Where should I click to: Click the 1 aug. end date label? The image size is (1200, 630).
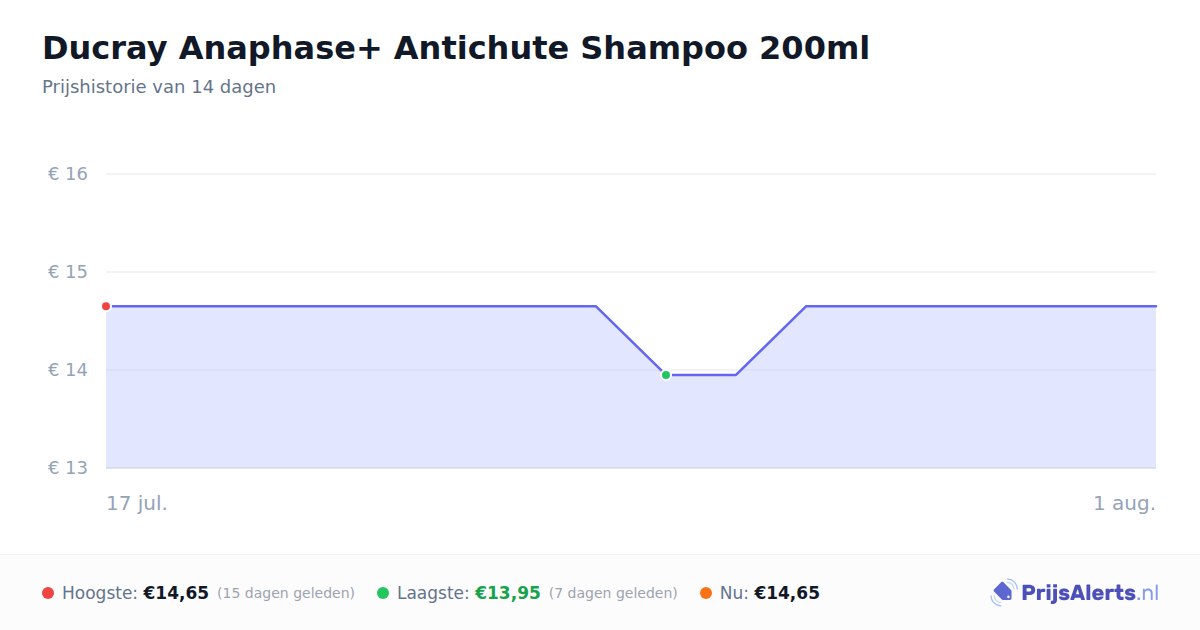[1124, 503]
